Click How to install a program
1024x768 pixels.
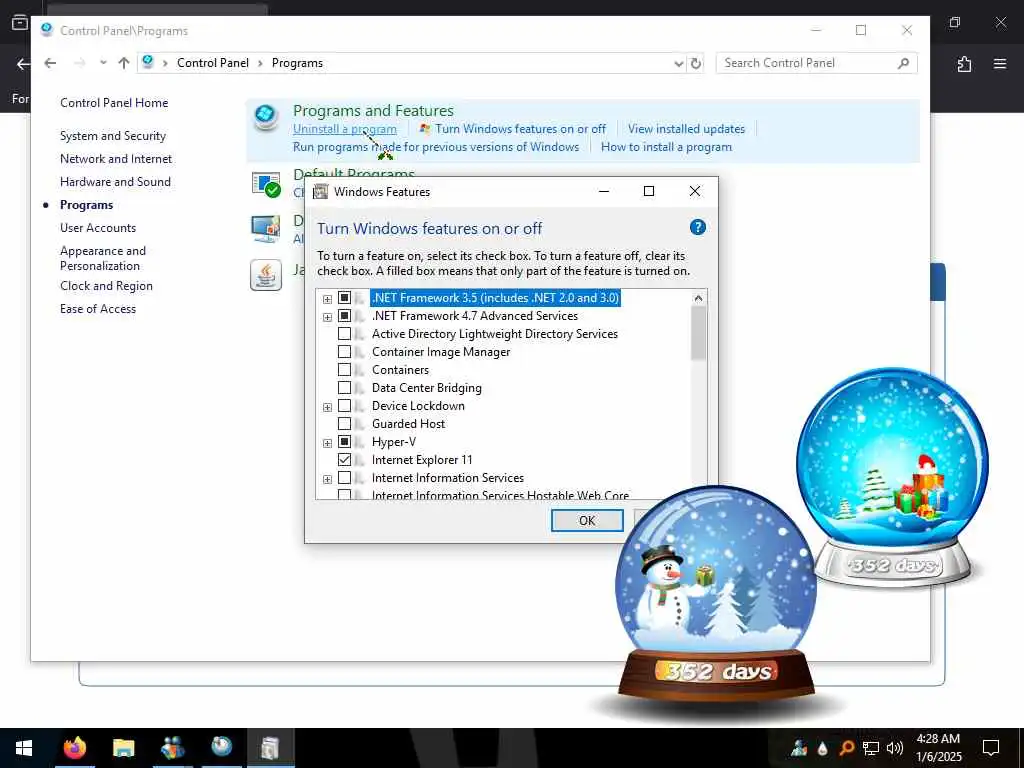[666, 147]
